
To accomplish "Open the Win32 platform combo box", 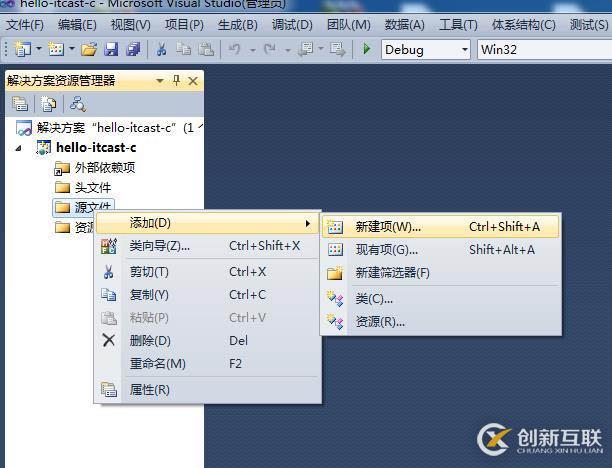I will [x=544, y=50].
